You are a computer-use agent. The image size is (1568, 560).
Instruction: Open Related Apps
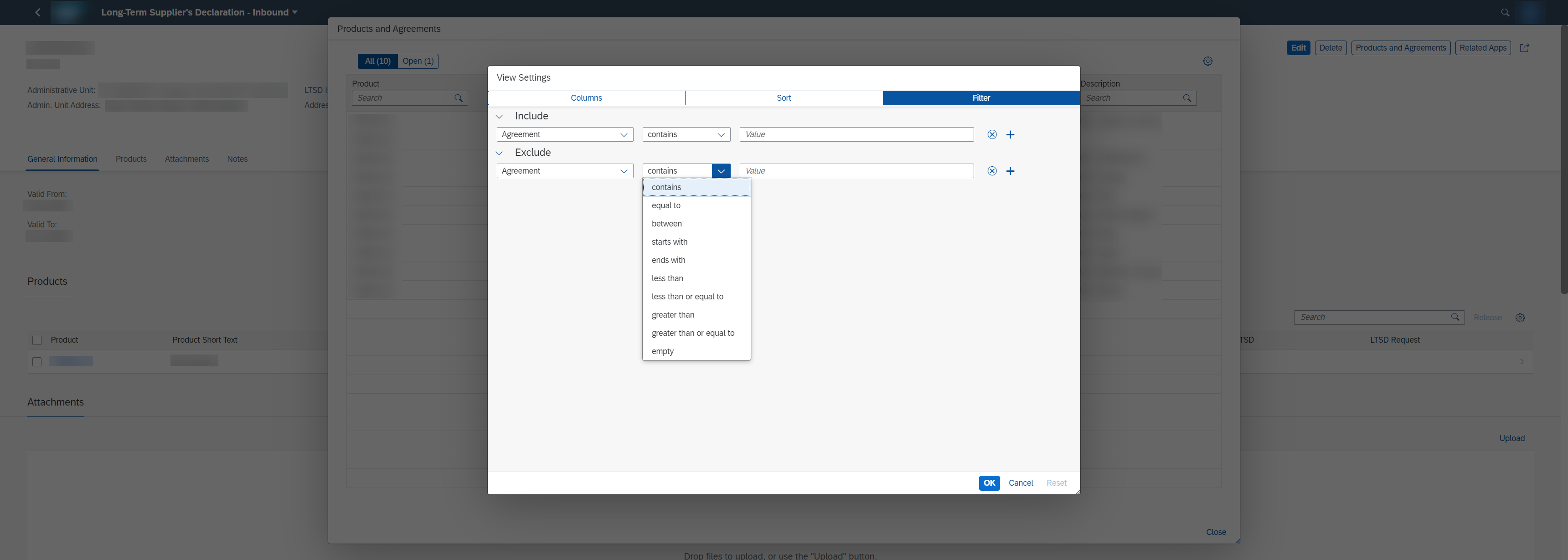point(1483,48)
